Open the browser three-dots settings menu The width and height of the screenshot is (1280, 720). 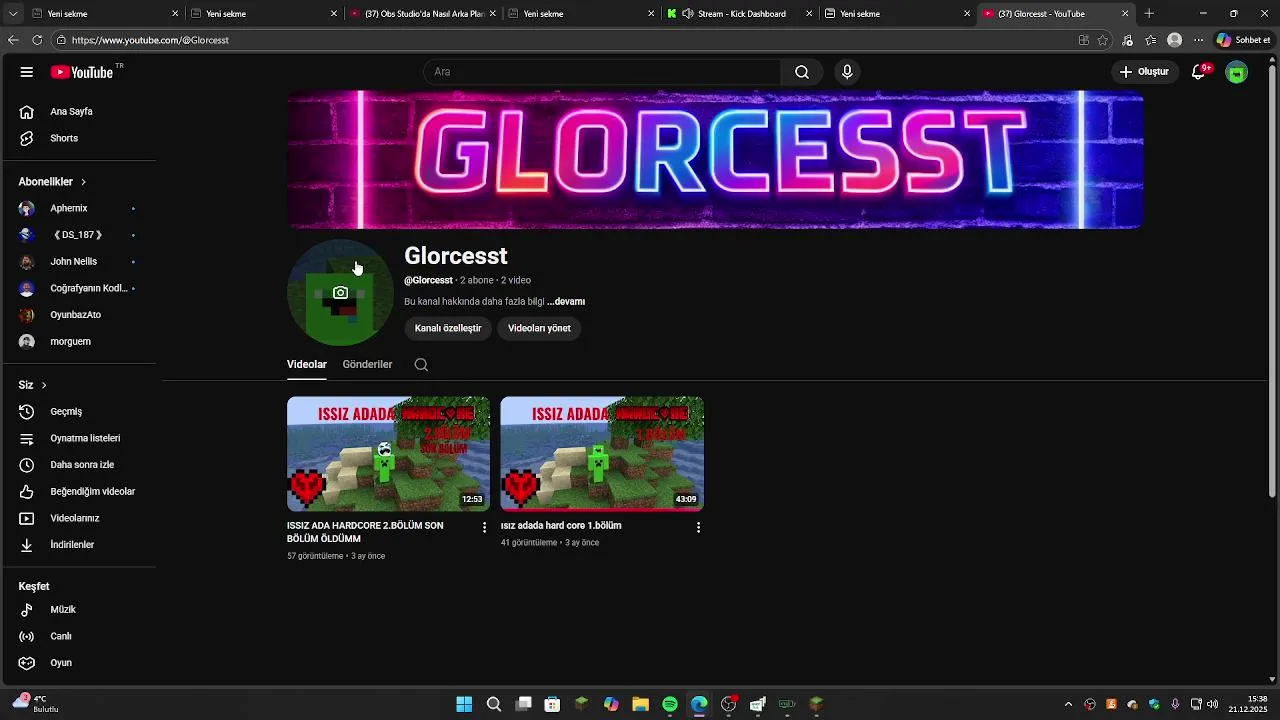pyautogui.click(x=1198, y=40)
